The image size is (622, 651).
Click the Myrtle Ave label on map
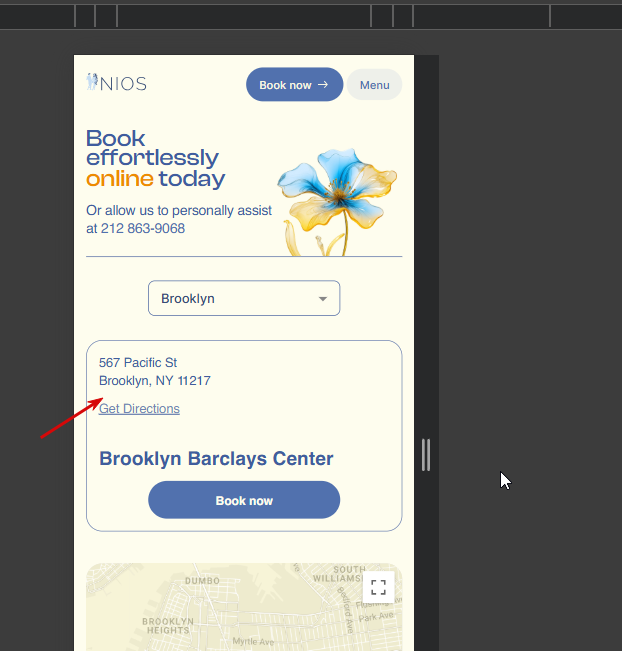pyautogui.click(x=253, y=642)
